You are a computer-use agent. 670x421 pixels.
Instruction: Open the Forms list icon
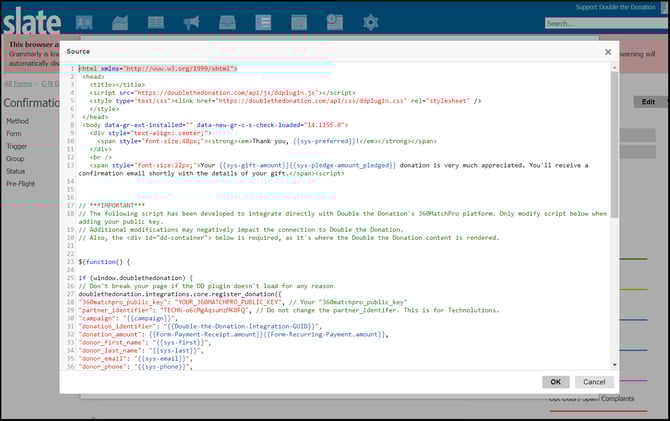tap(264, 21)
